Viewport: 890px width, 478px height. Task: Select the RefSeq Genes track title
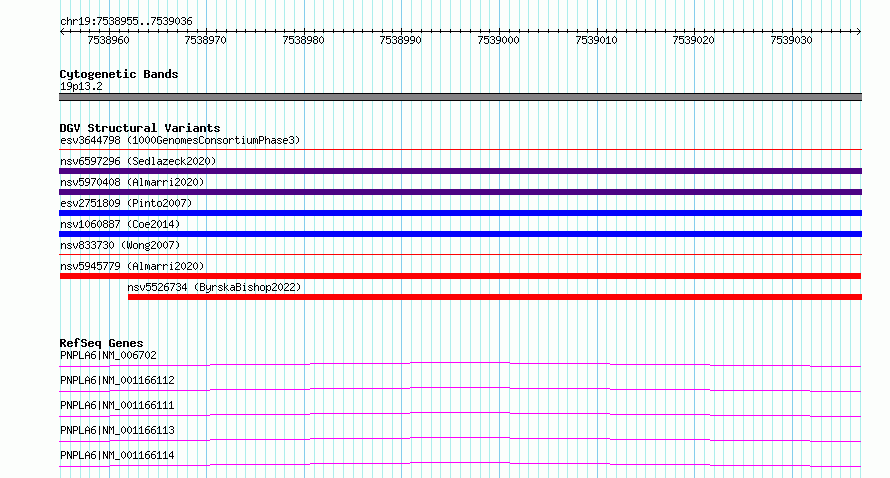[101, 343]
